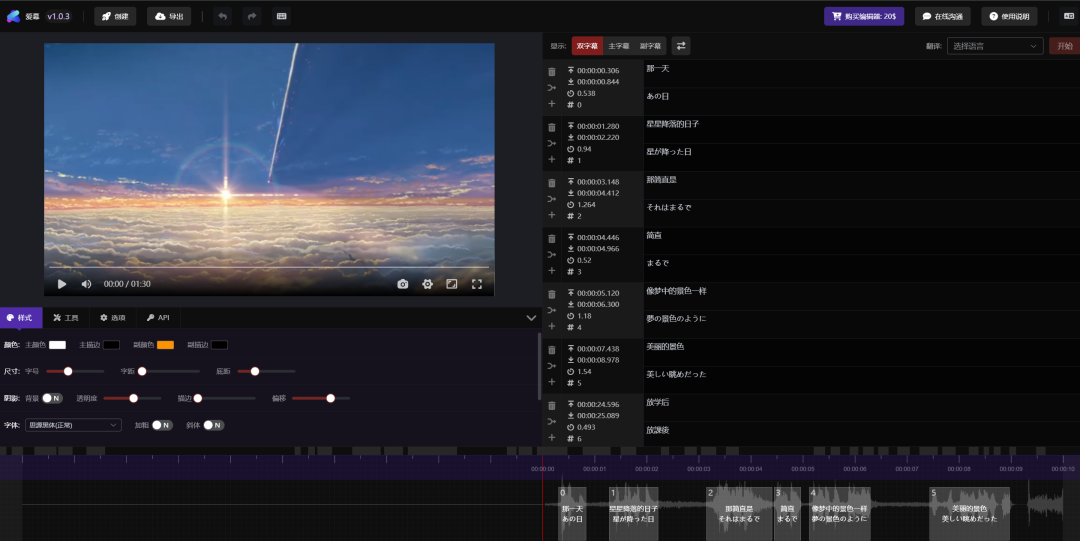Add subtitle after row 那一天

click(x=552, y=104)
